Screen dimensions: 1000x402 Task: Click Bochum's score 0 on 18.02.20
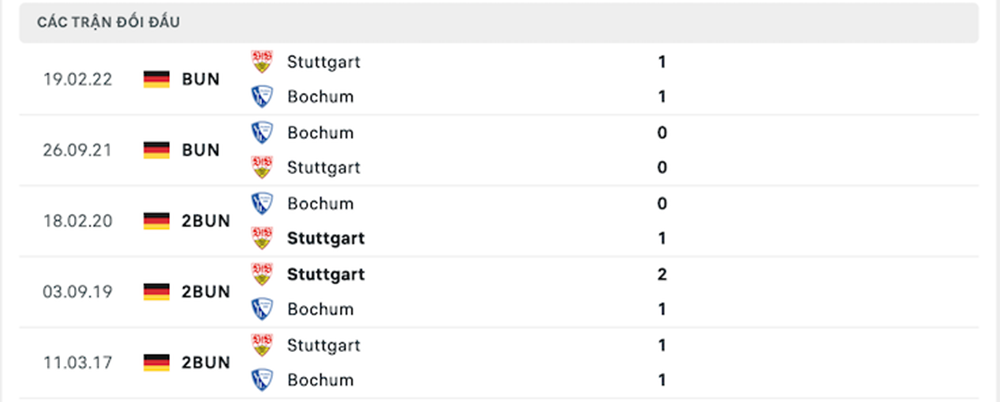point(662,204)
